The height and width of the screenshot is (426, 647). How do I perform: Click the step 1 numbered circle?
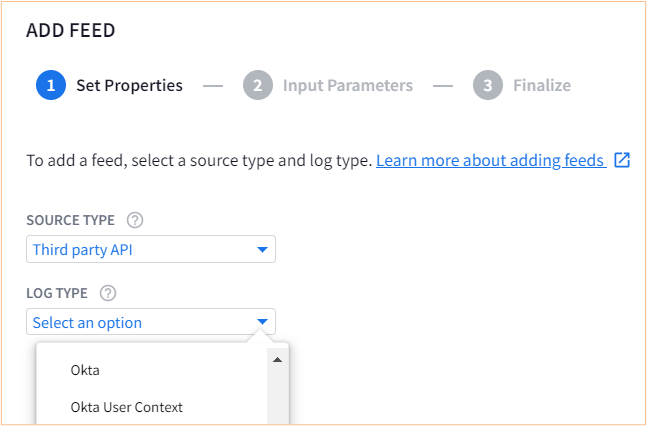(51, 85)
